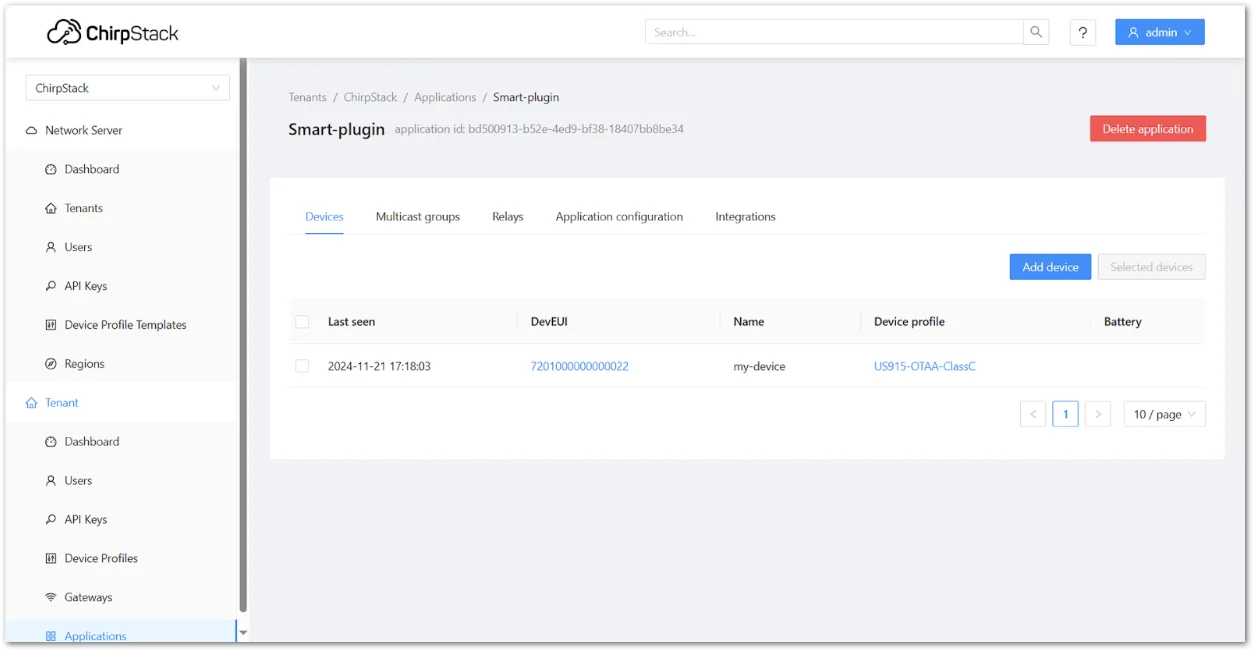The image size is (1254, 651).
Task: Open the help question mark button
Action: 1083,32
